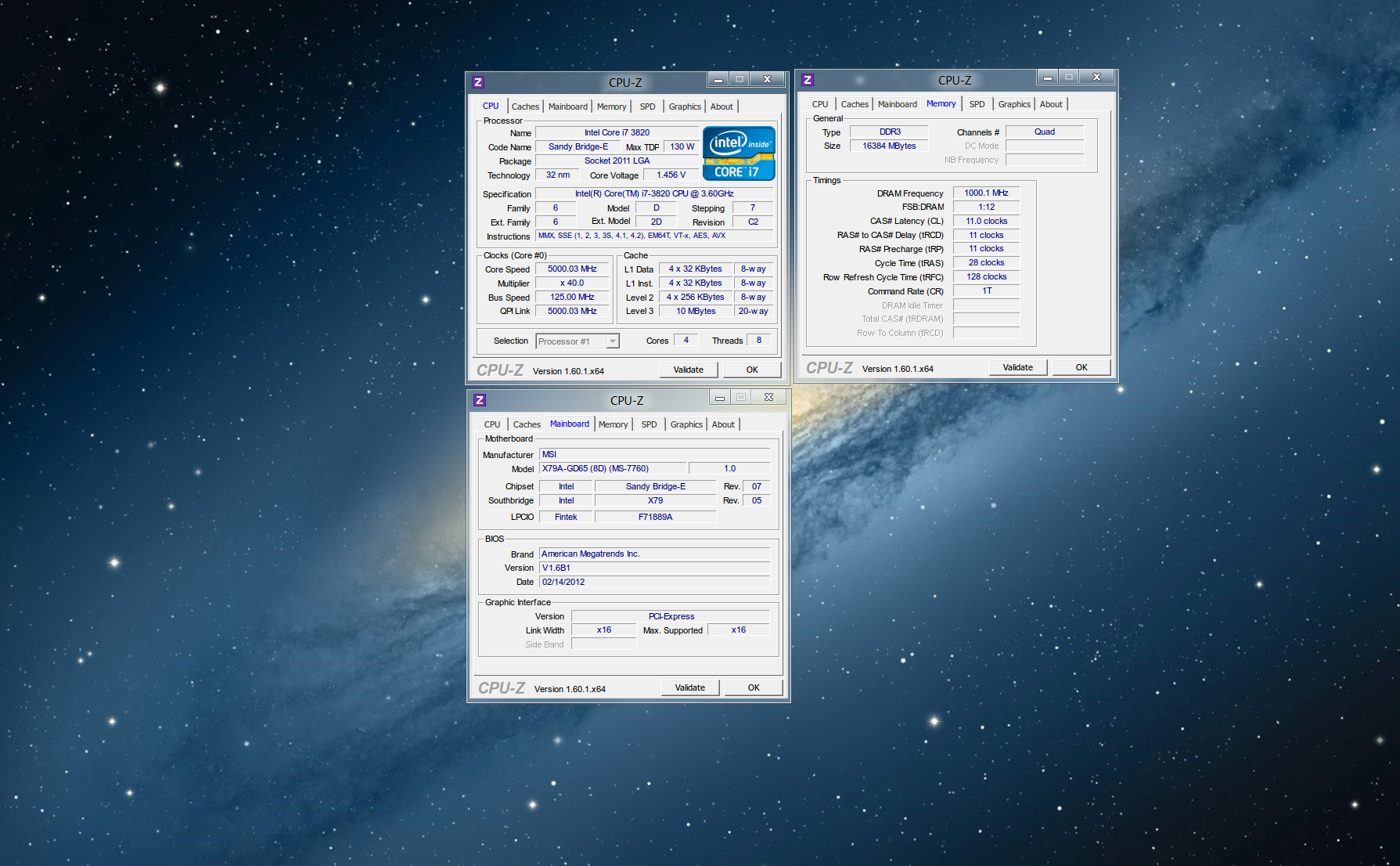The image size is (1400, 866).
Task: Switch to the Caches tab in the Mainboard window
Action: coord(527,424)
